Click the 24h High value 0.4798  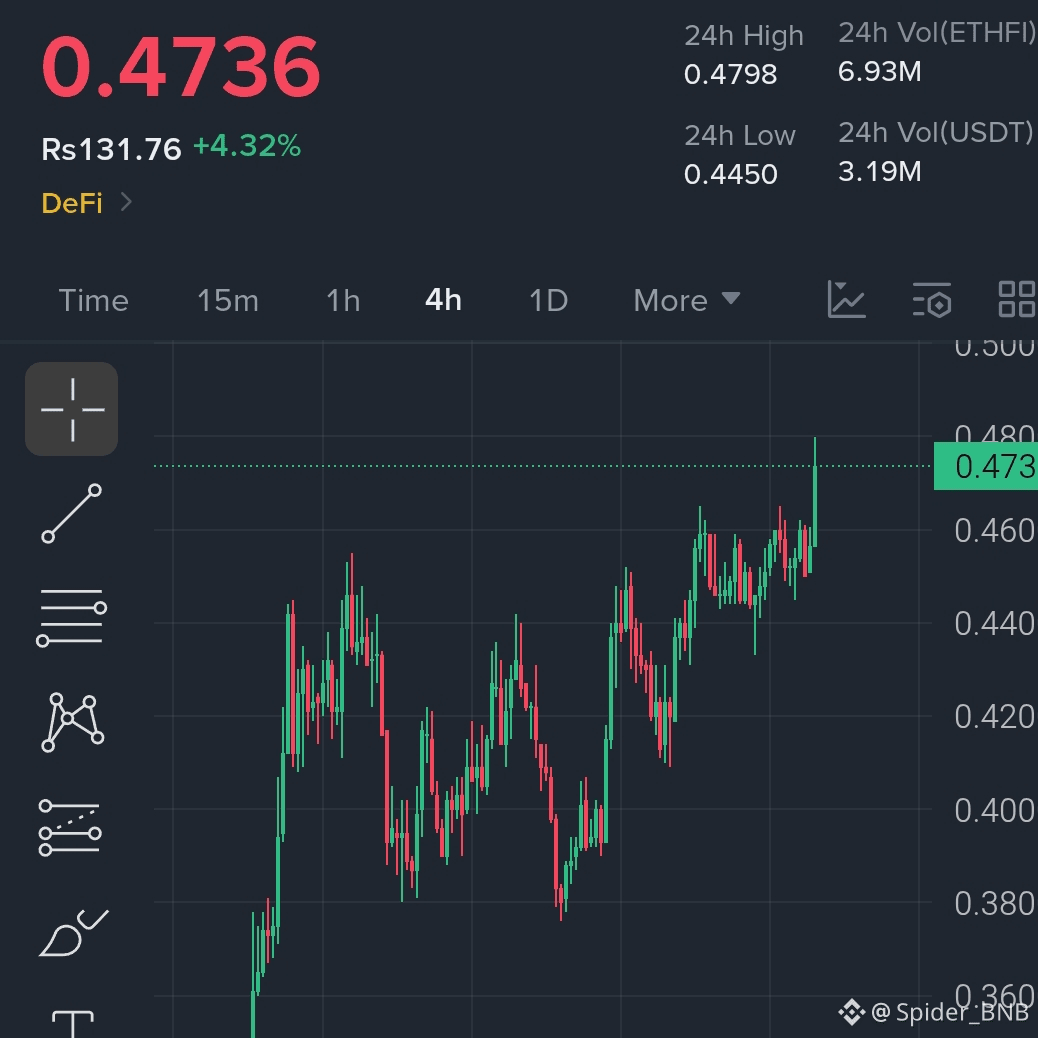[x=730, y=74]
